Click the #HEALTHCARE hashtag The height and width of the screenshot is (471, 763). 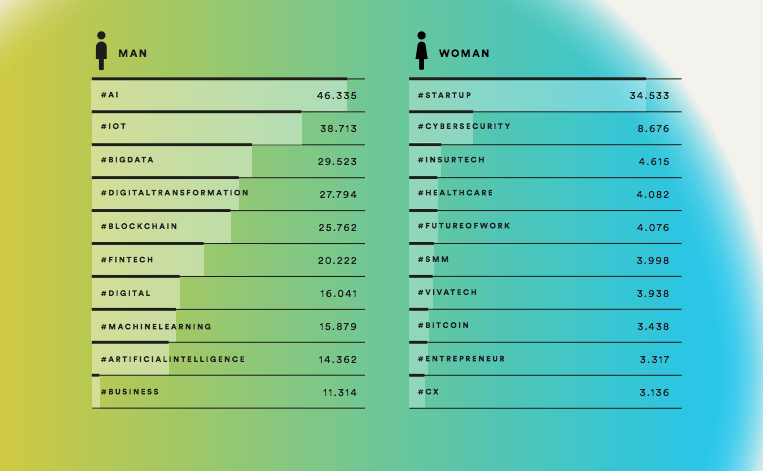pos(455,193)
